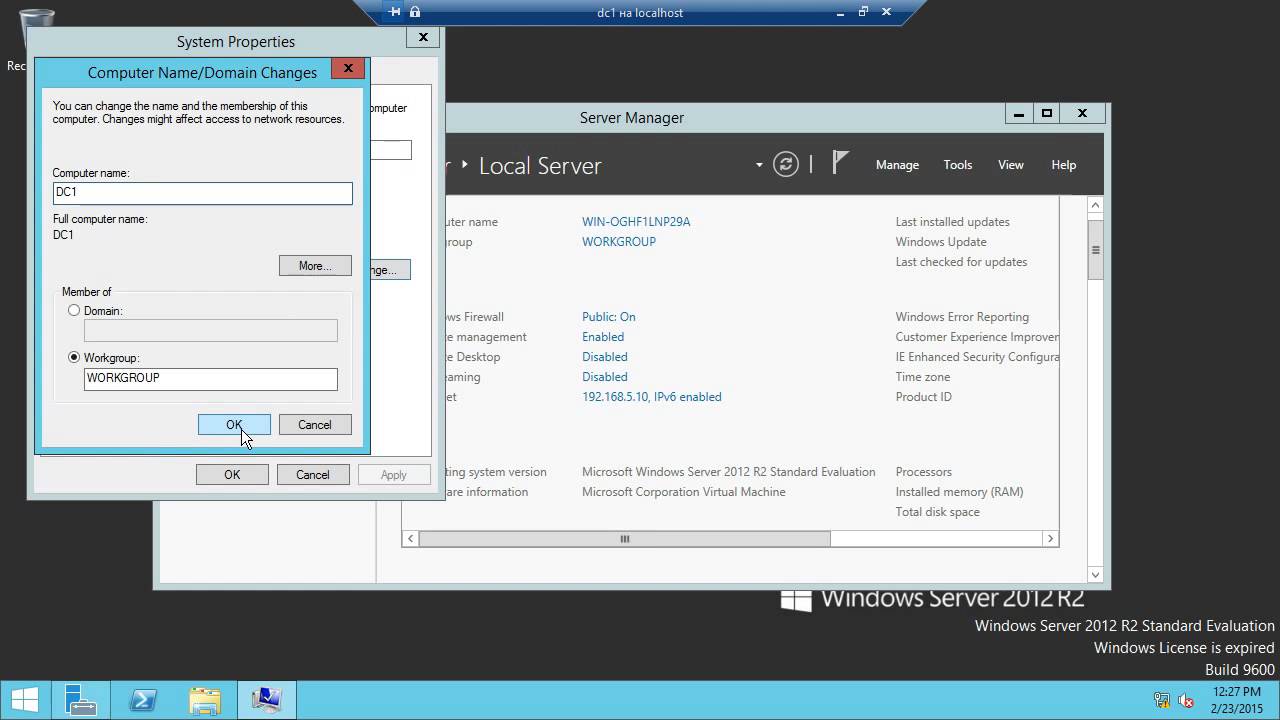Click the 'Installed memory (RAM)' label

[x=960, y=492]
